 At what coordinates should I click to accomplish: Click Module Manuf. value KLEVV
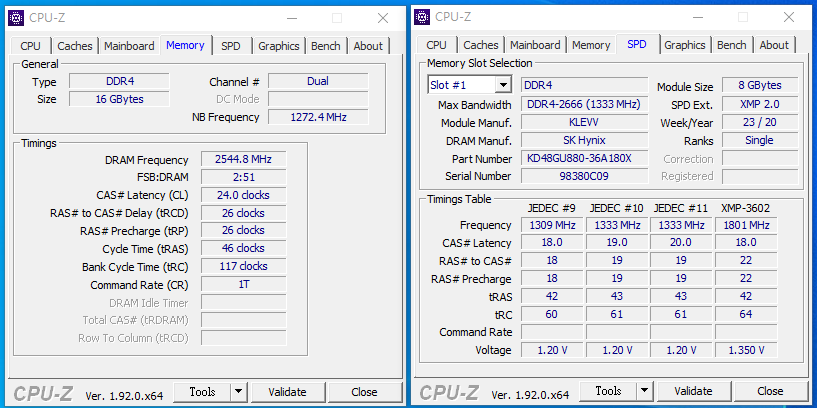[585, 122]
